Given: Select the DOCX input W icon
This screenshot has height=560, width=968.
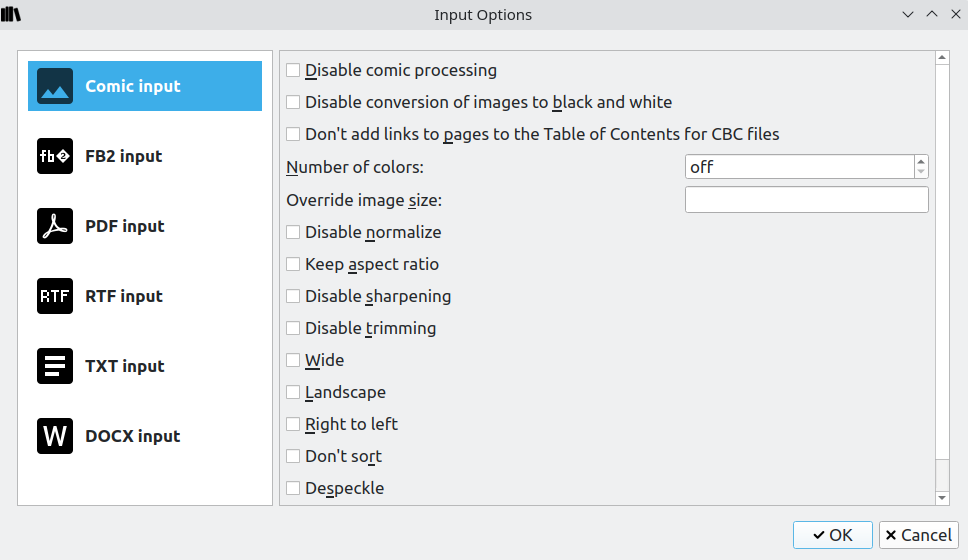Looking at the screenshot, I should click(55, 436).
